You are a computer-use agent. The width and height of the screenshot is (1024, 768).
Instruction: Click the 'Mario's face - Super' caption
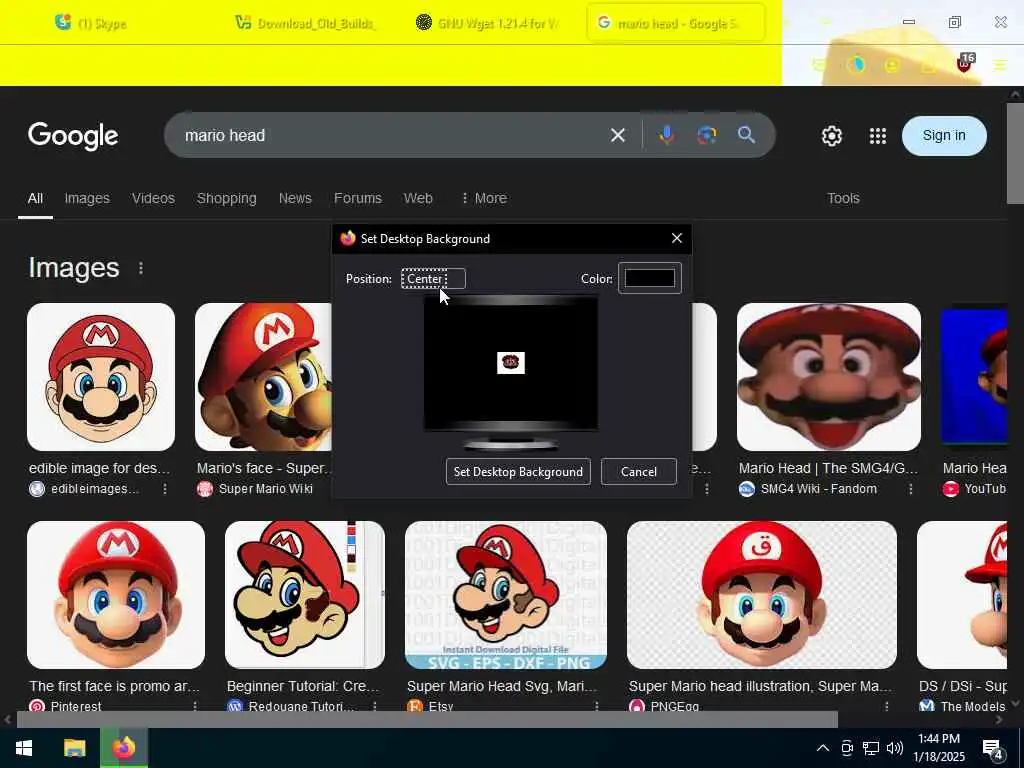[264, 468]
